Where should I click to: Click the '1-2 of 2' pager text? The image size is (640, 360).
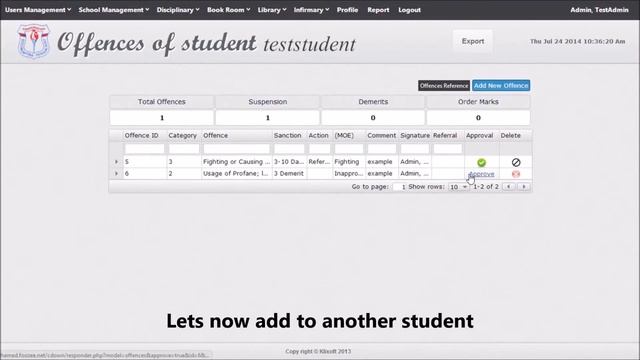click(486, 187)
